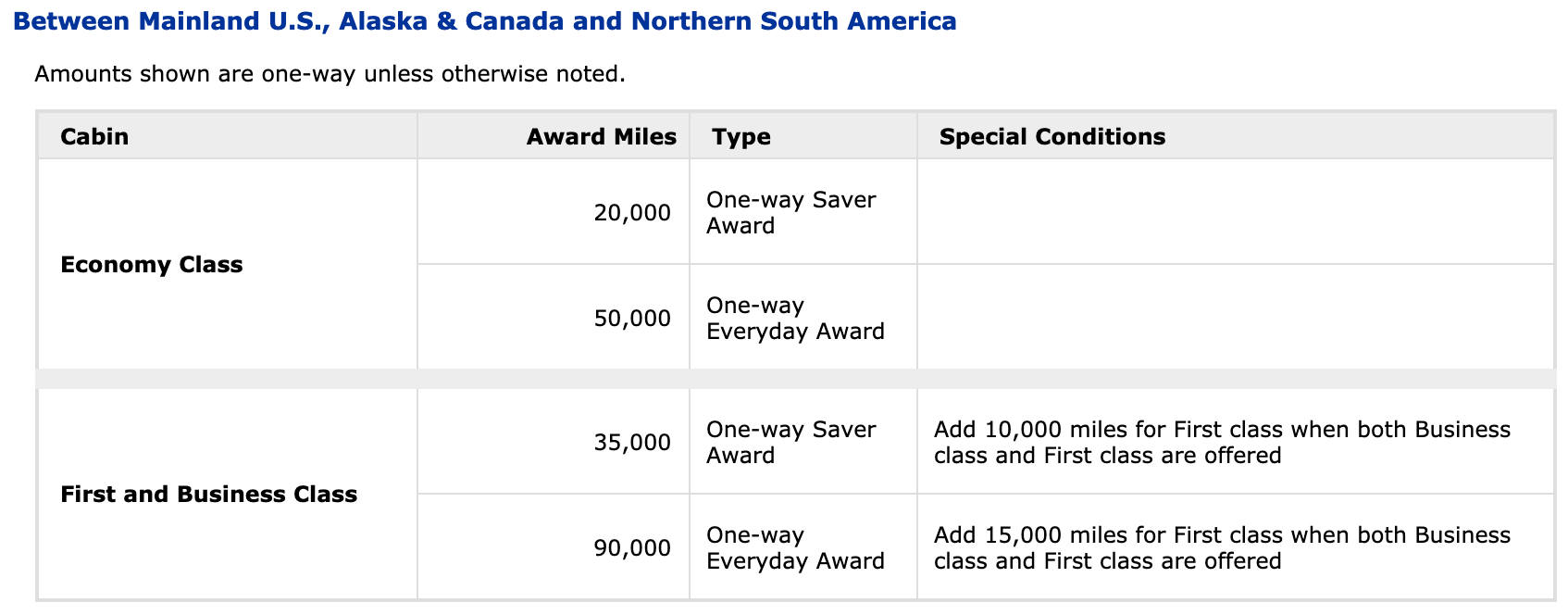This screenshot has width=1568, height=615.
Task: Click the 35,000 award miles value
Action: [632, 443]
